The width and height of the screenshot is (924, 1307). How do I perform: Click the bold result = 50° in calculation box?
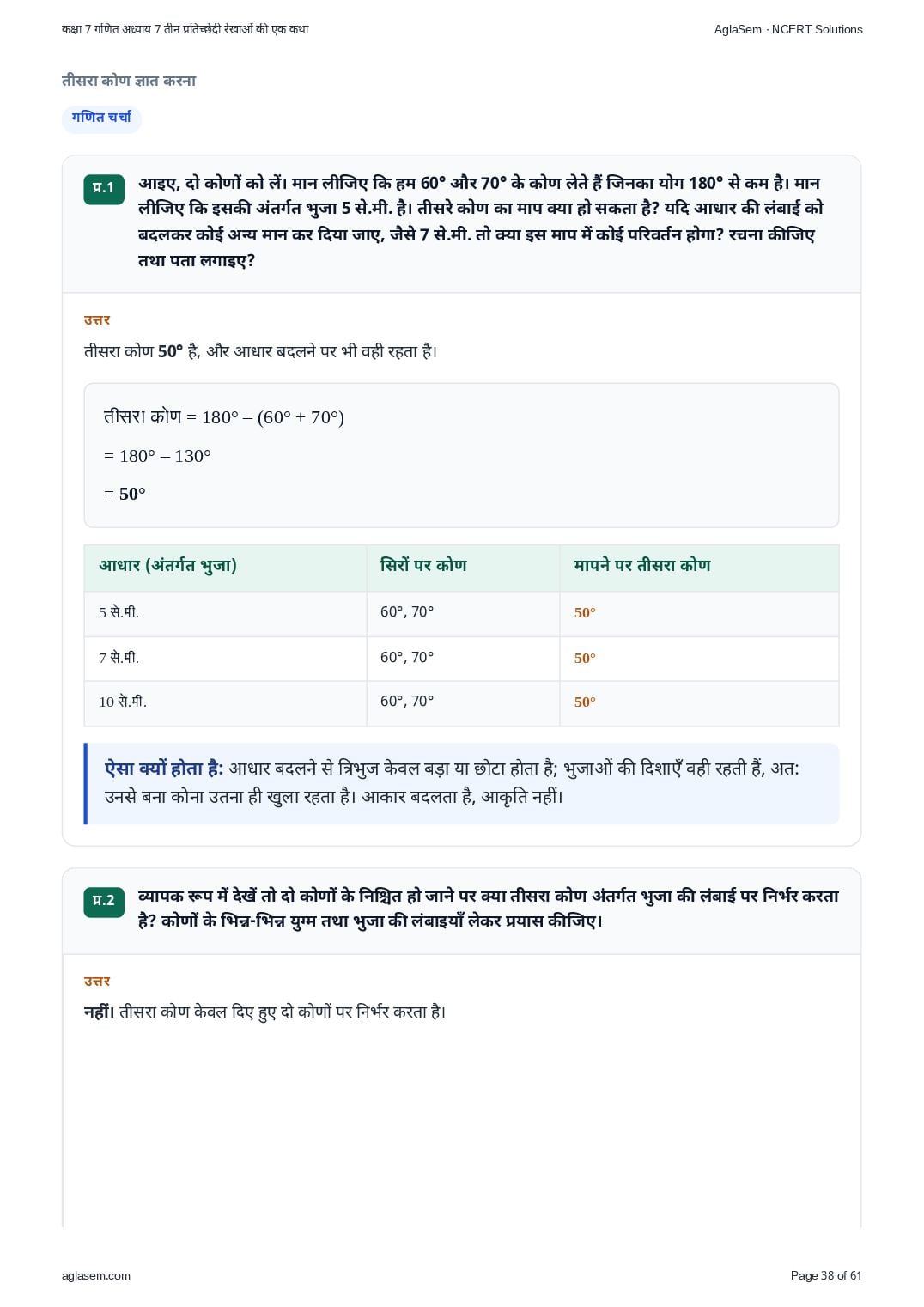[x=125, y=494]
